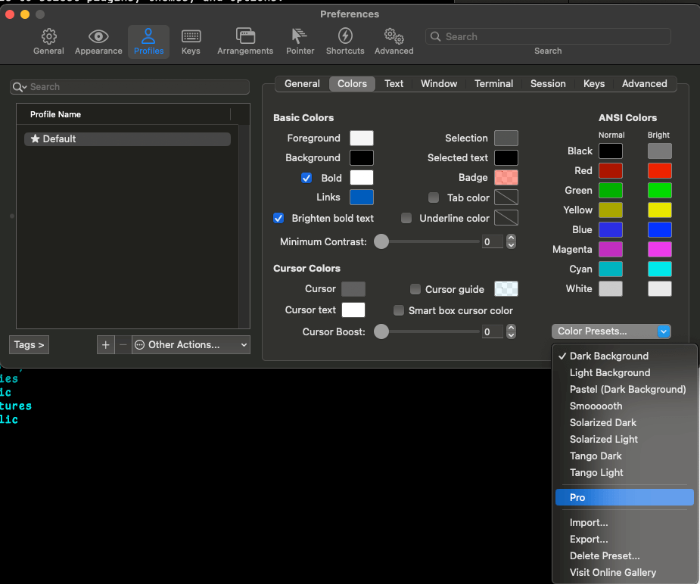Choose Light Background preset
The height and width of the screenshot is (584, 700).
(625, 373)
